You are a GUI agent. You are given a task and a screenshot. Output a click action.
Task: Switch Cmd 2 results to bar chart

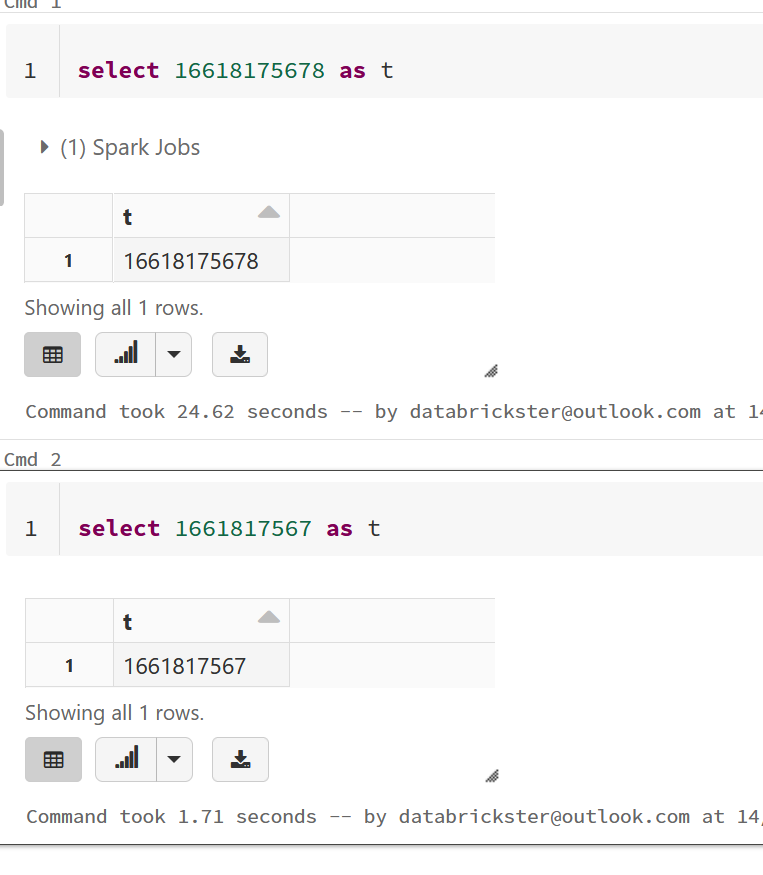(x=127, y=759)
